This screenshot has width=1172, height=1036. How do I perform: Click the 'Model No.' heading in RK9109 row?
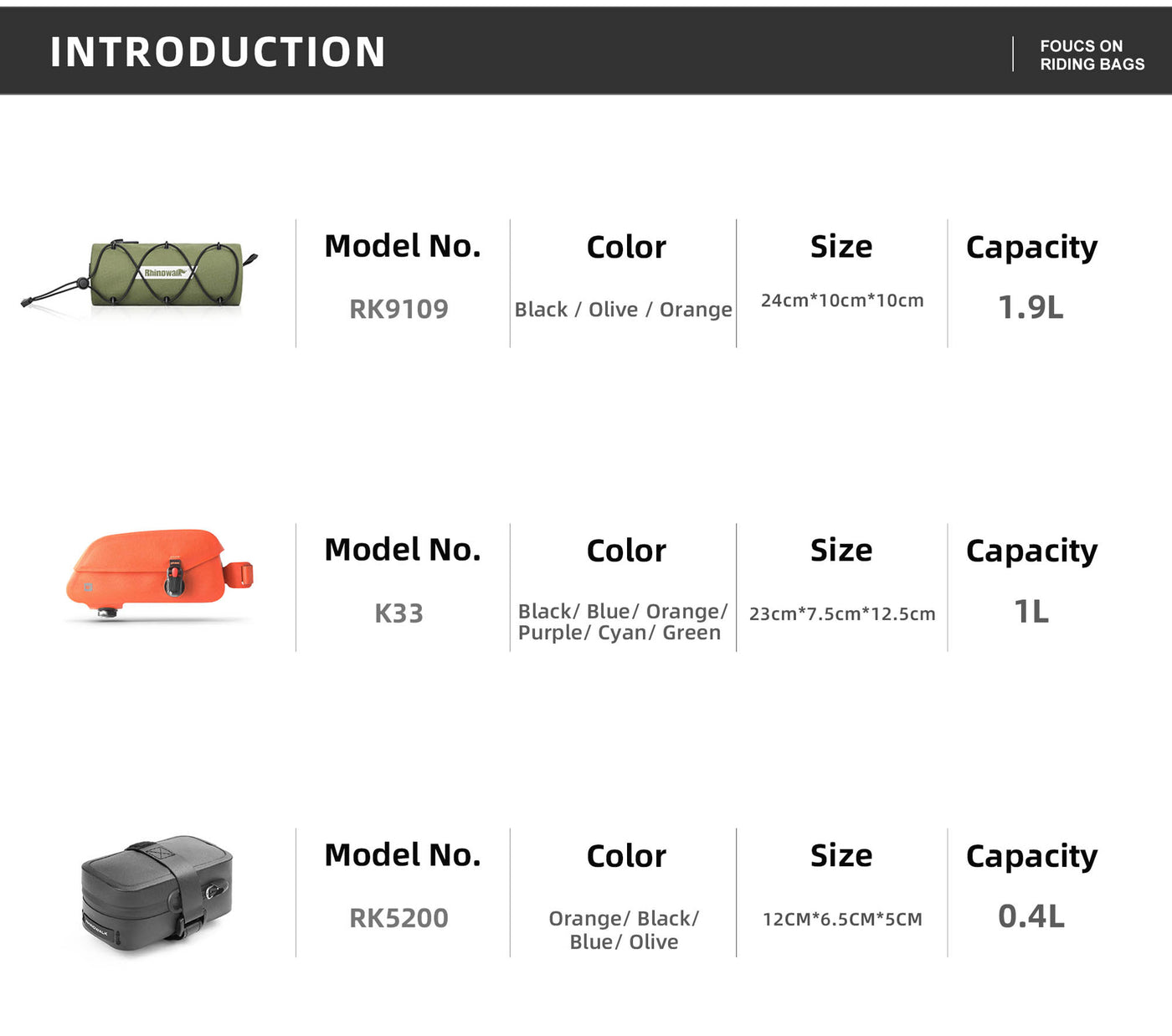pos(403,246)
